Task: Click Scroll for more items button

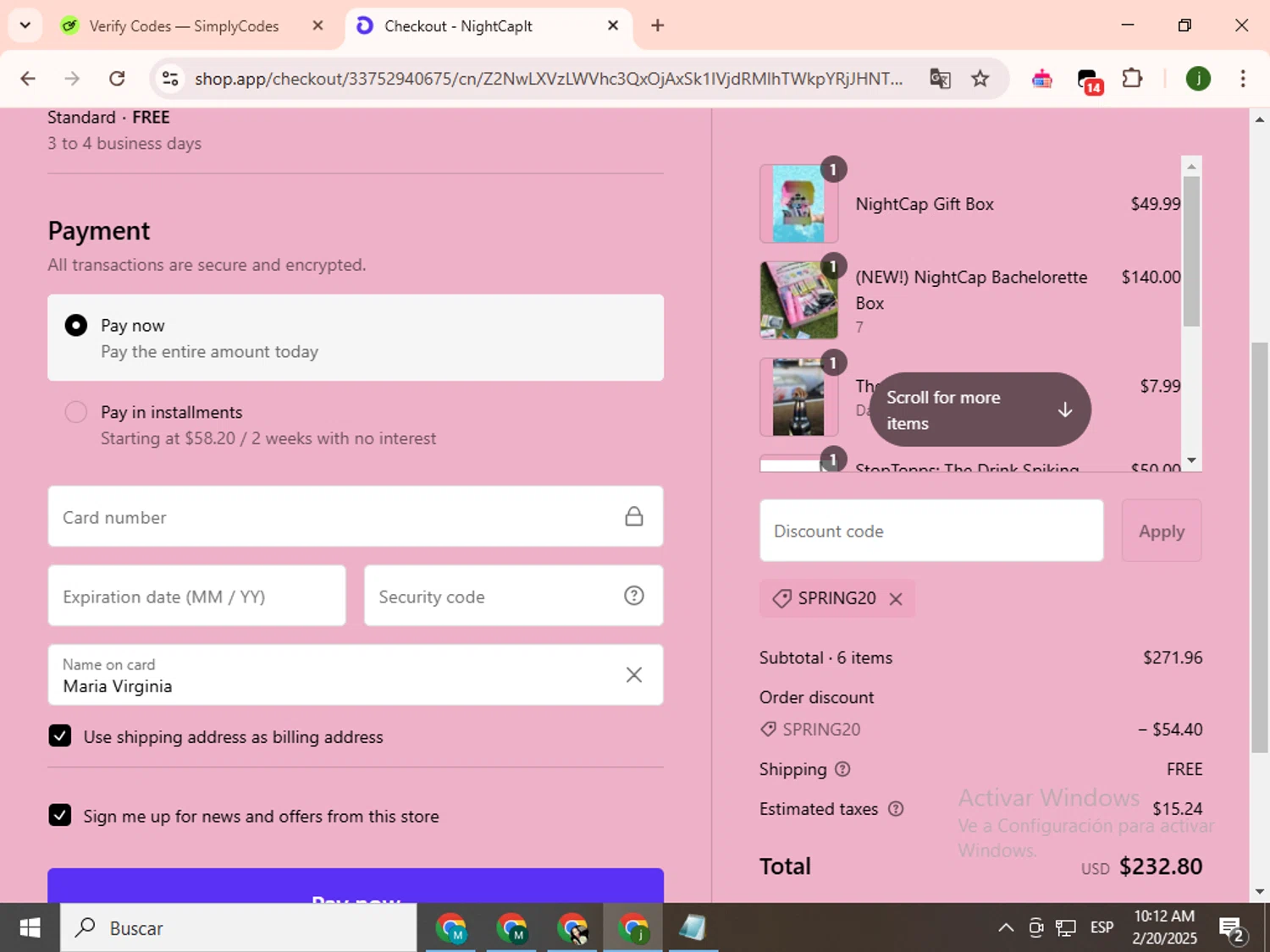Action: tap(980, 410)
